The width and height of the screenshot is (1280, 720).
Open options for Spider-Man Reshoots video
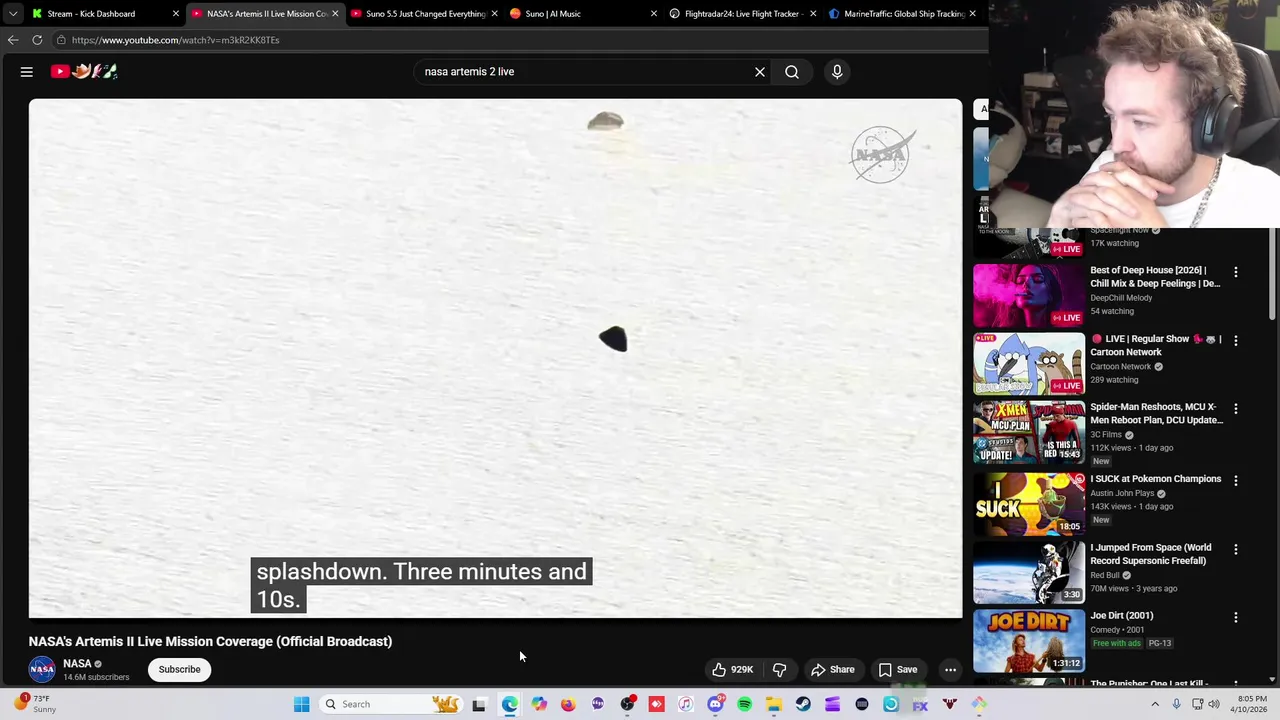pos(1236,409)
